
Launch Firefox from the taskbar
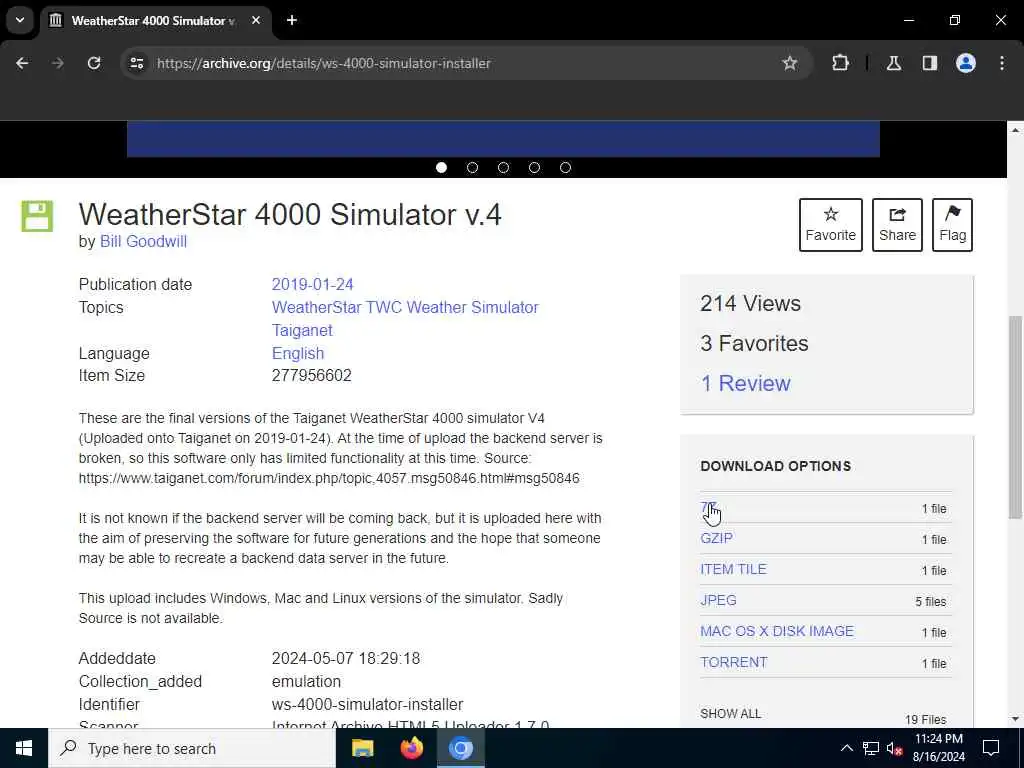click(411, 748)
